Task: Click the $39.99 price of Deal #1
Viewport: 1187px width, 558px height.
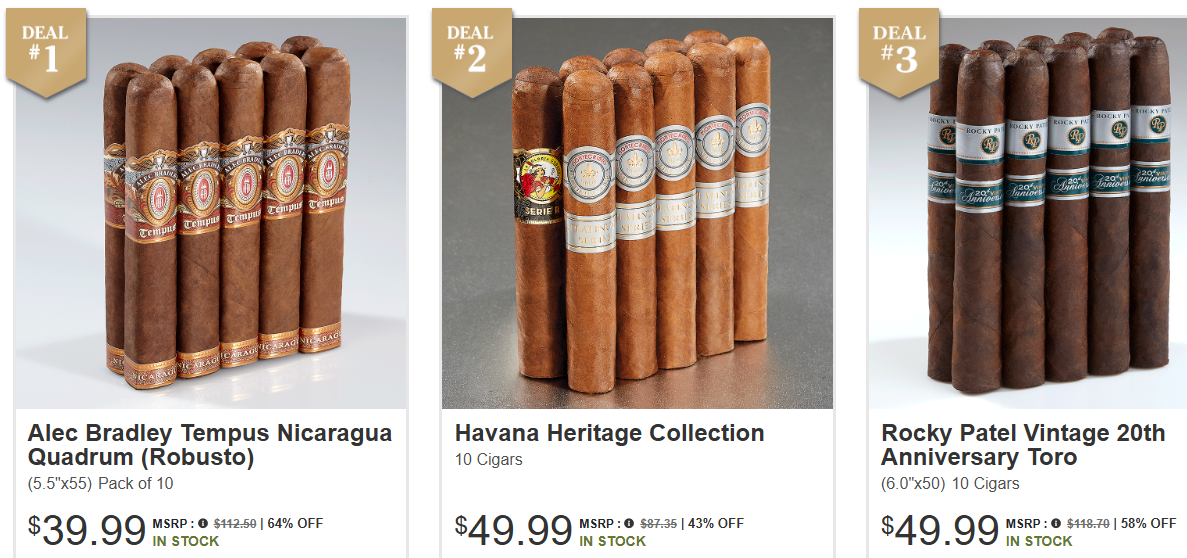Action: tap(86, 530)
